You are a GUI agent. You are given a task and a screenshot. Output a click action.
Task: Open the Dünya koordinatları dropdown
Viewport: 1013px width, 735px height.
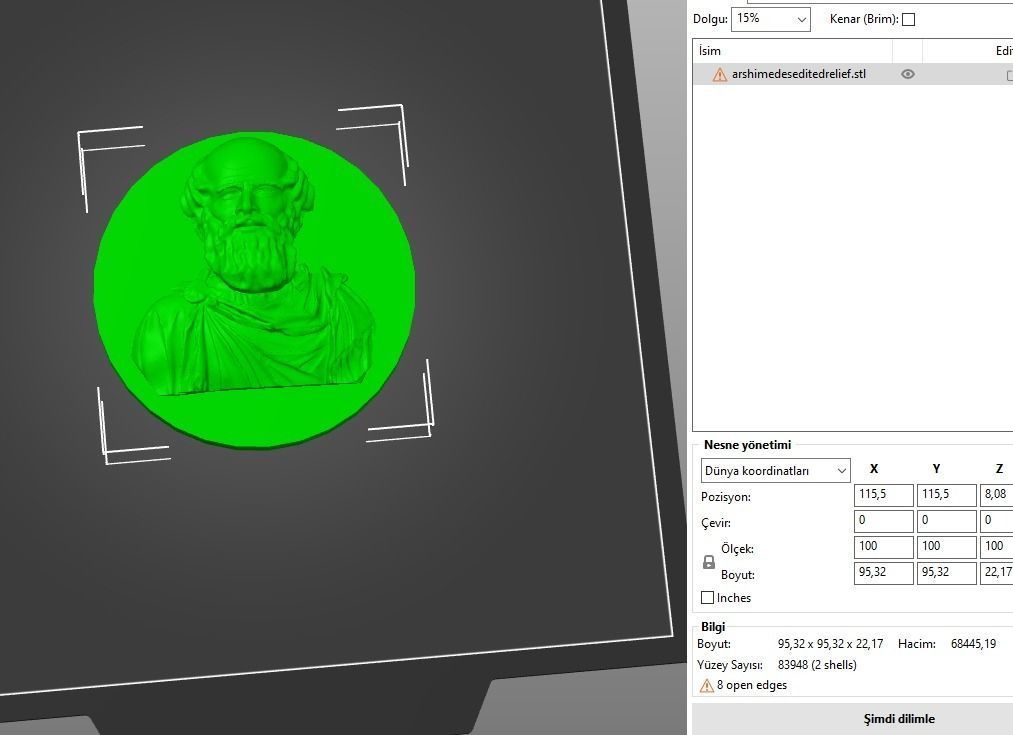[x=775, y=471]
